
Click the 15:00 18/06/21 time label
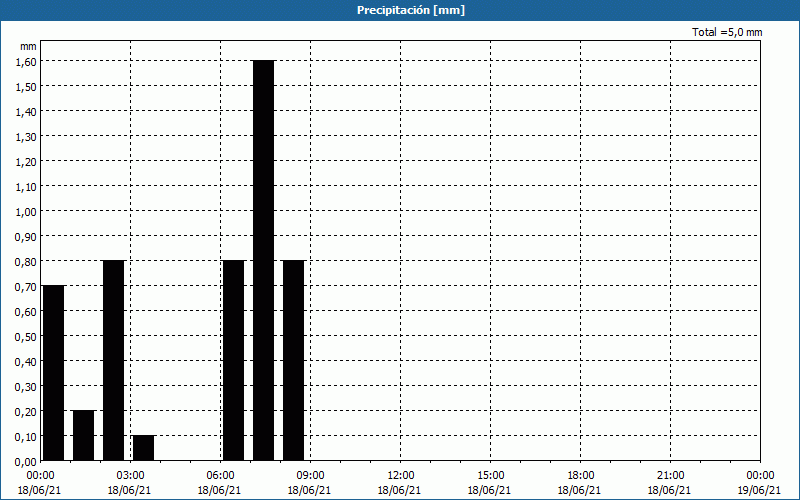(490, 483)
